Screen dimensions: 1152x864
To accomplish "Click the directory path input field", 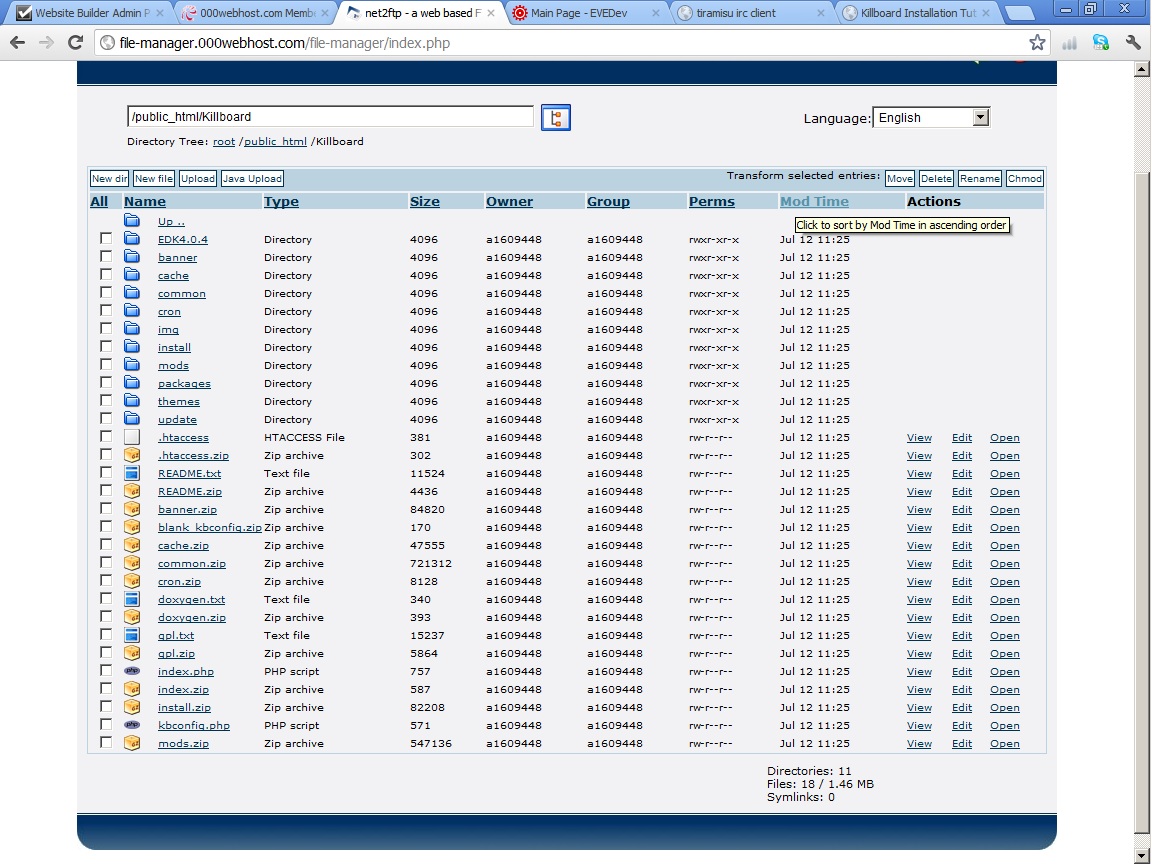I will point(330,117).
